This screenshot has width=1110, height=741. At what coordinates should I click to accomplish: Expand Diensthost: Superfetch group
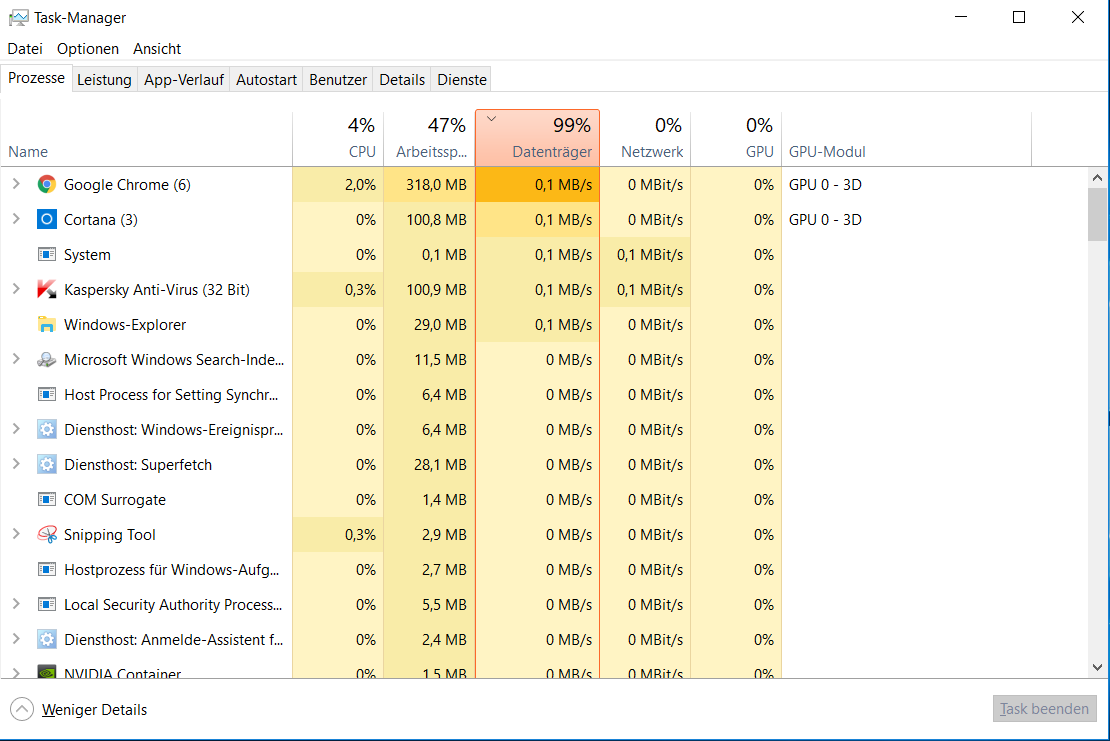16,464
